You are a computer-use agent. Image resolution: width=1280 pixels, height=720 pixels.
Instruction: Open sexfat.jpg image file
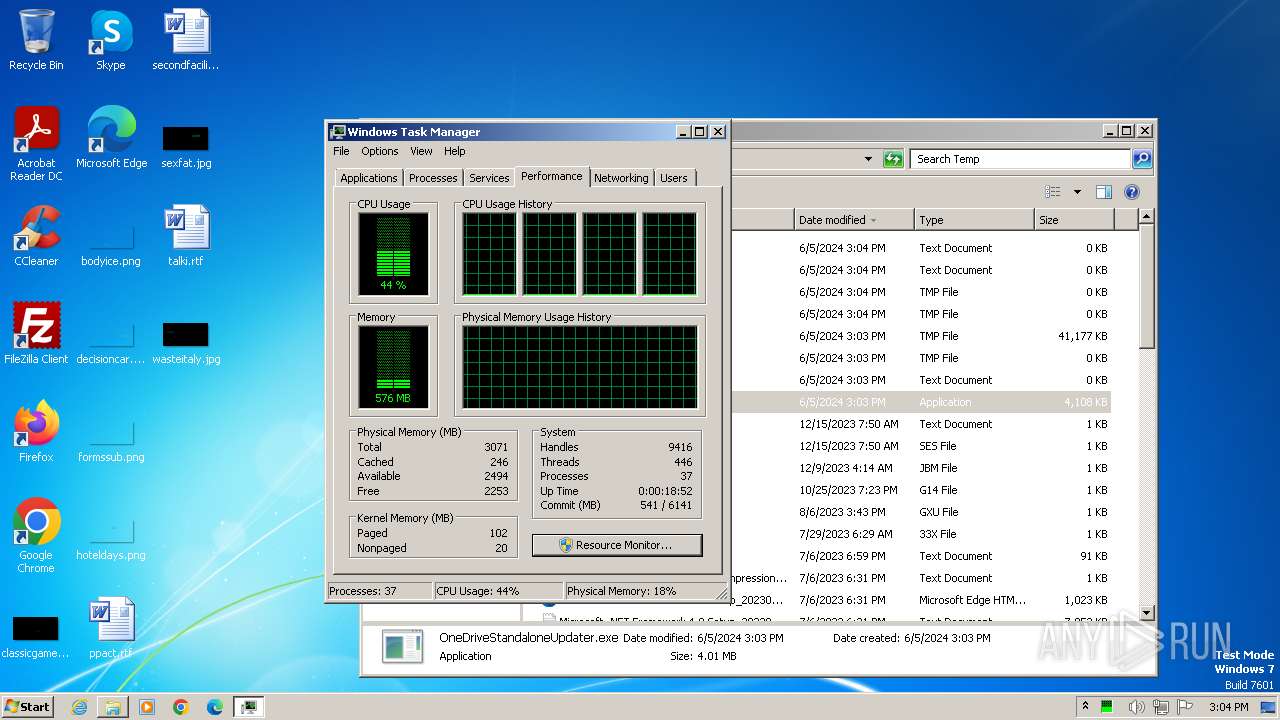(186, 146)
